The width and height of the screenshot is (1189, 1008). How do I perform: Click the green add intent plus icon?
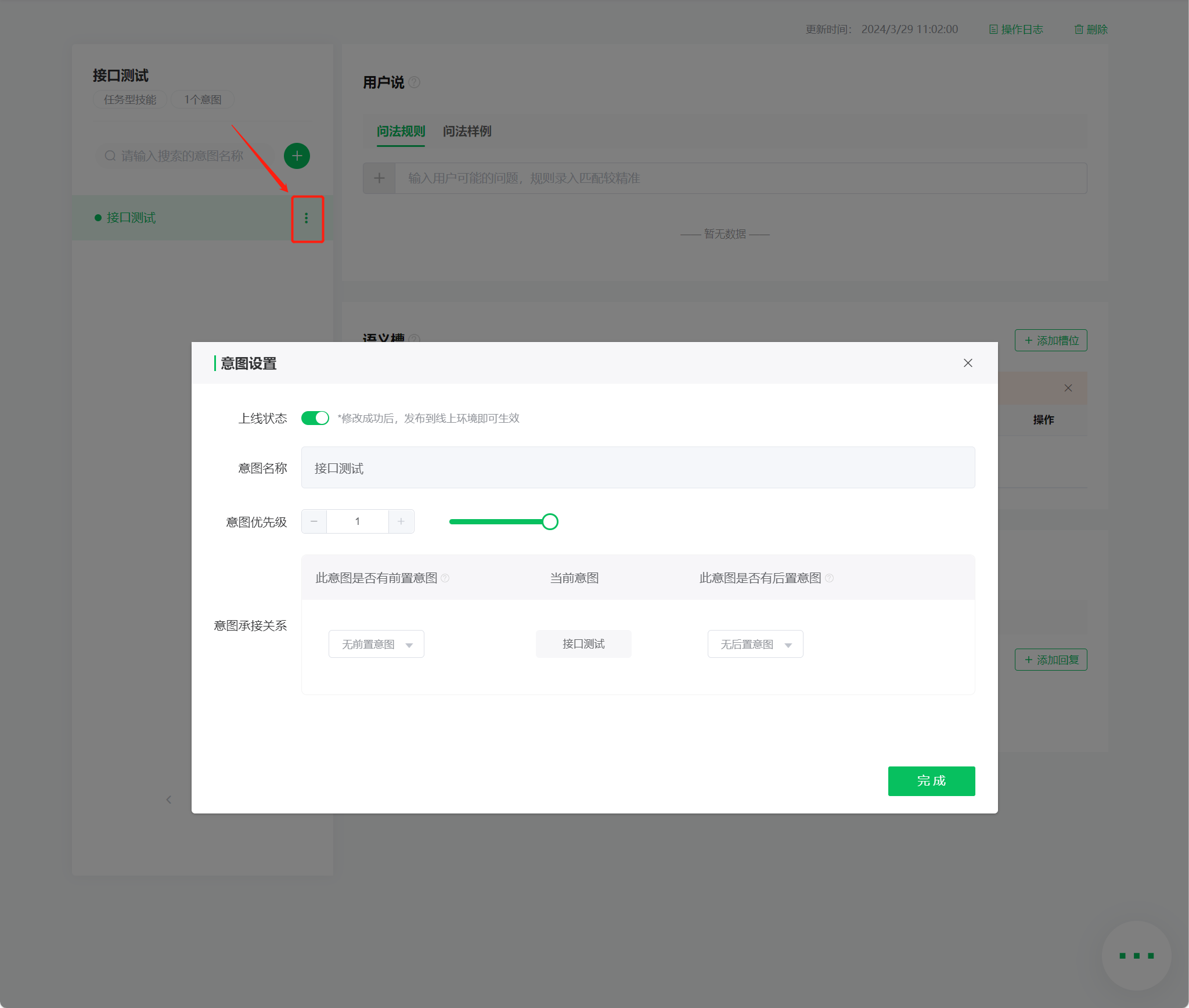coord(297,156)
